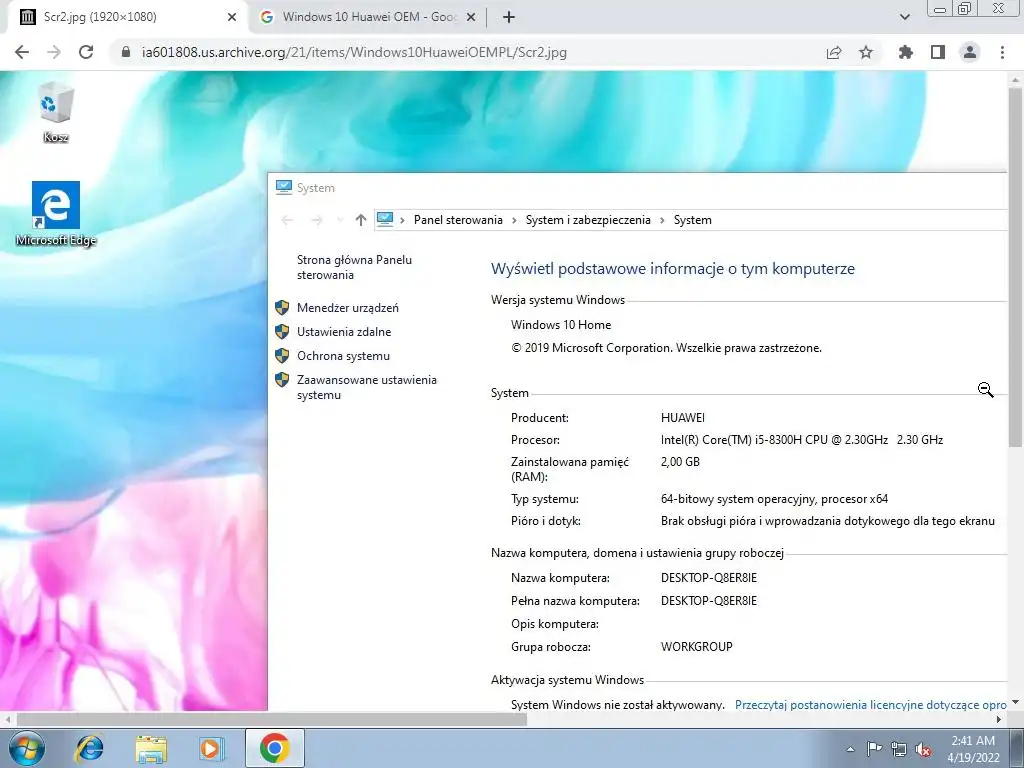Open Ustawienia zdalne link
1024x768 pixels.
pyautogui.click(x=344, y=332)
